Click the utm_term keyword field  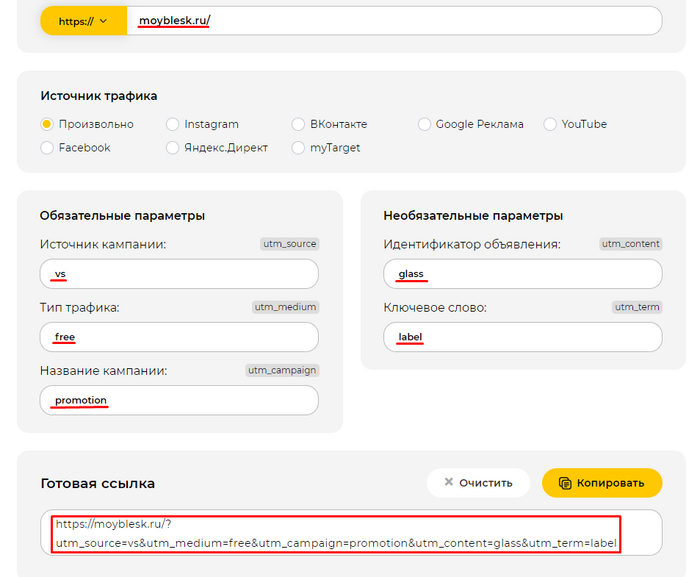tap(522, 337)
